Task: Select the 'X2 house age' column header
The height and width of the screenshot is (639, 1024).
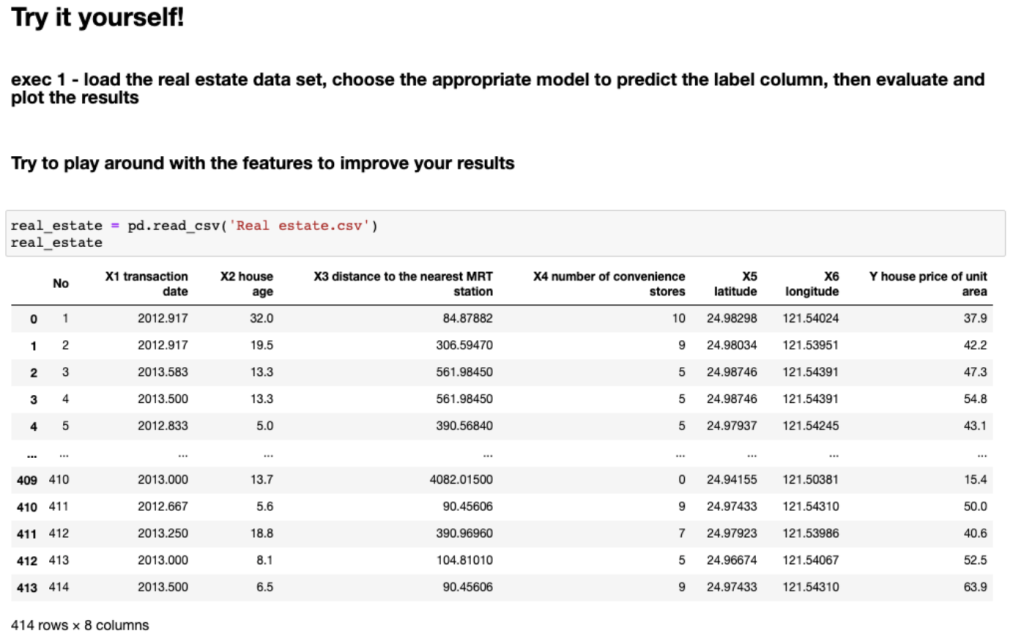Action: pyautogui.click(x=247, y=283)
